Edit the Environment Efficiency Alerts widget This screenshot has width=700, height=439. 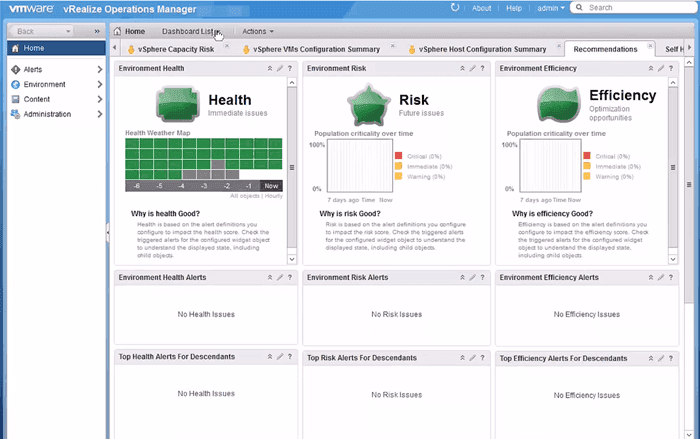(661, 277)
